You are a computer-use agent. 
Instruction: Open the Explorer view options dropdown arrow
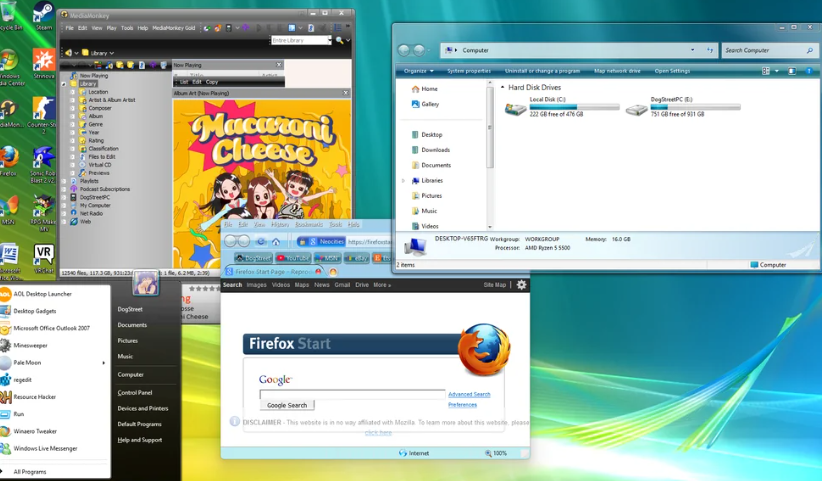click(777, 71)
